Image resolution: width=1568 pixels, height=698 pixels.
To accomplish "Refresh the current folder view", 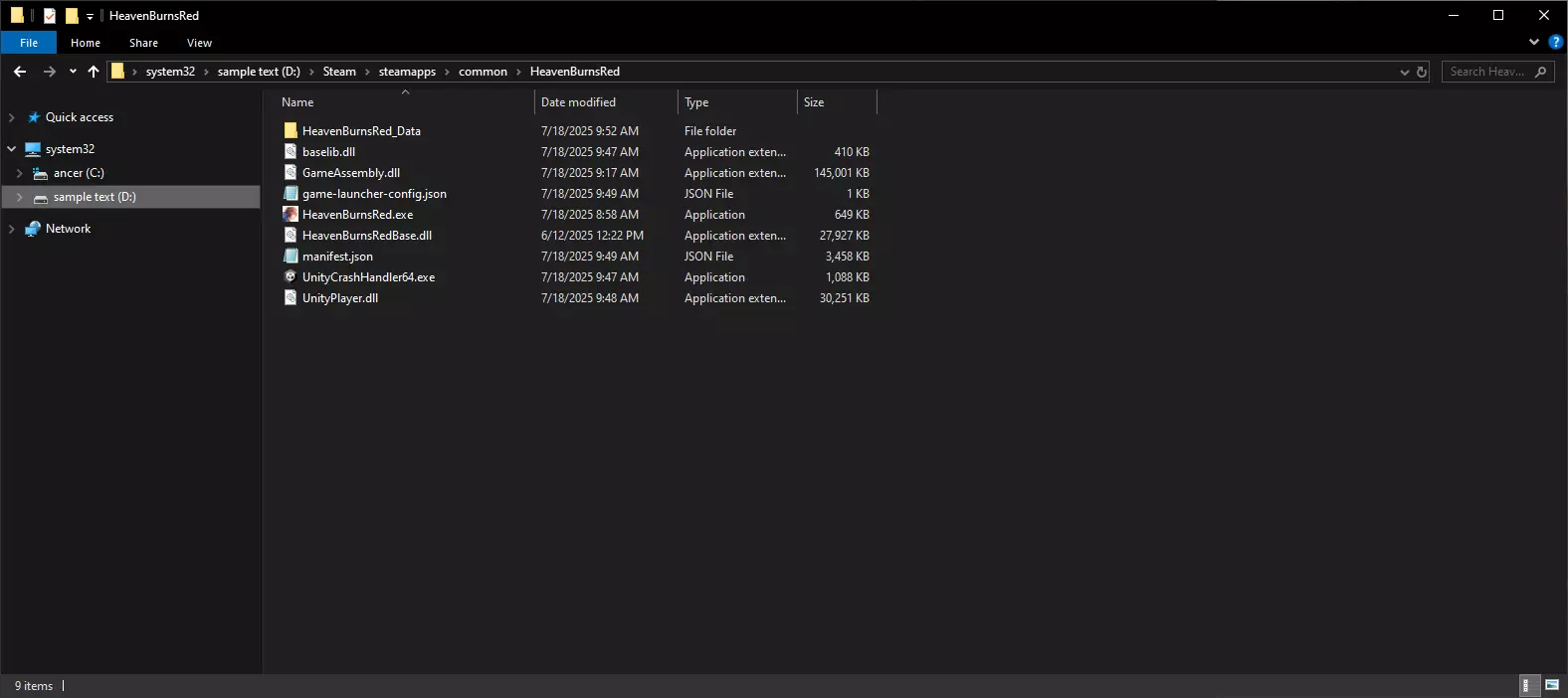I will click(1422, 72).
